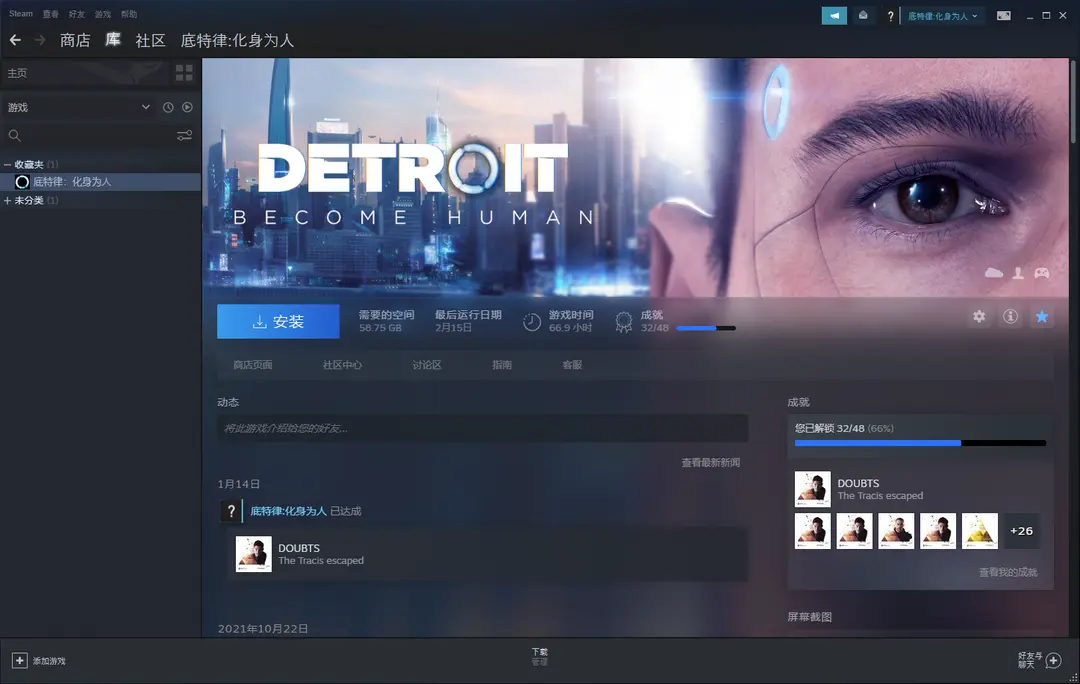Open the 社区中心 tab

pos(342,365)
